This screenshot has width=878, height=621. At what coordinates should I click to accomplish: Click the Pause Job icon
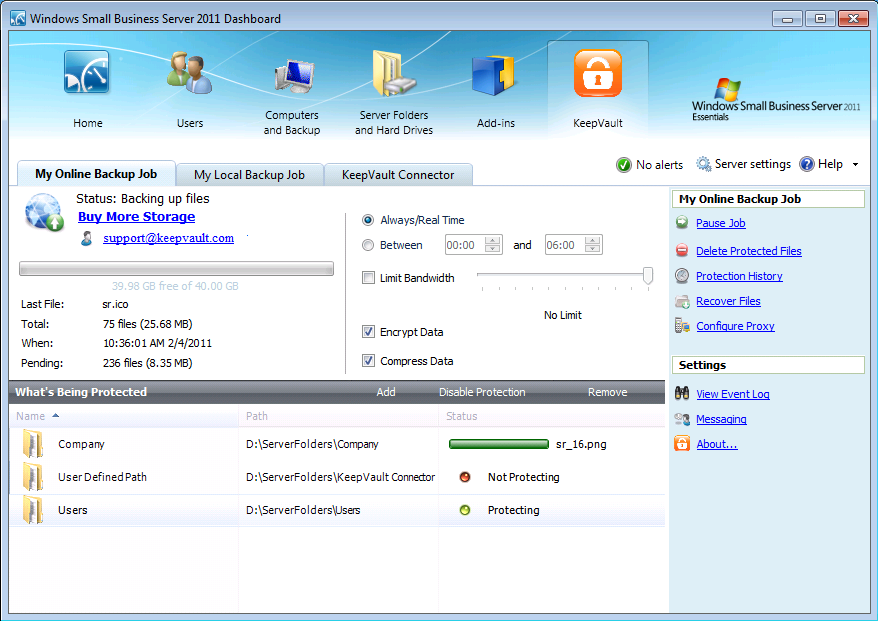[682, 222]
